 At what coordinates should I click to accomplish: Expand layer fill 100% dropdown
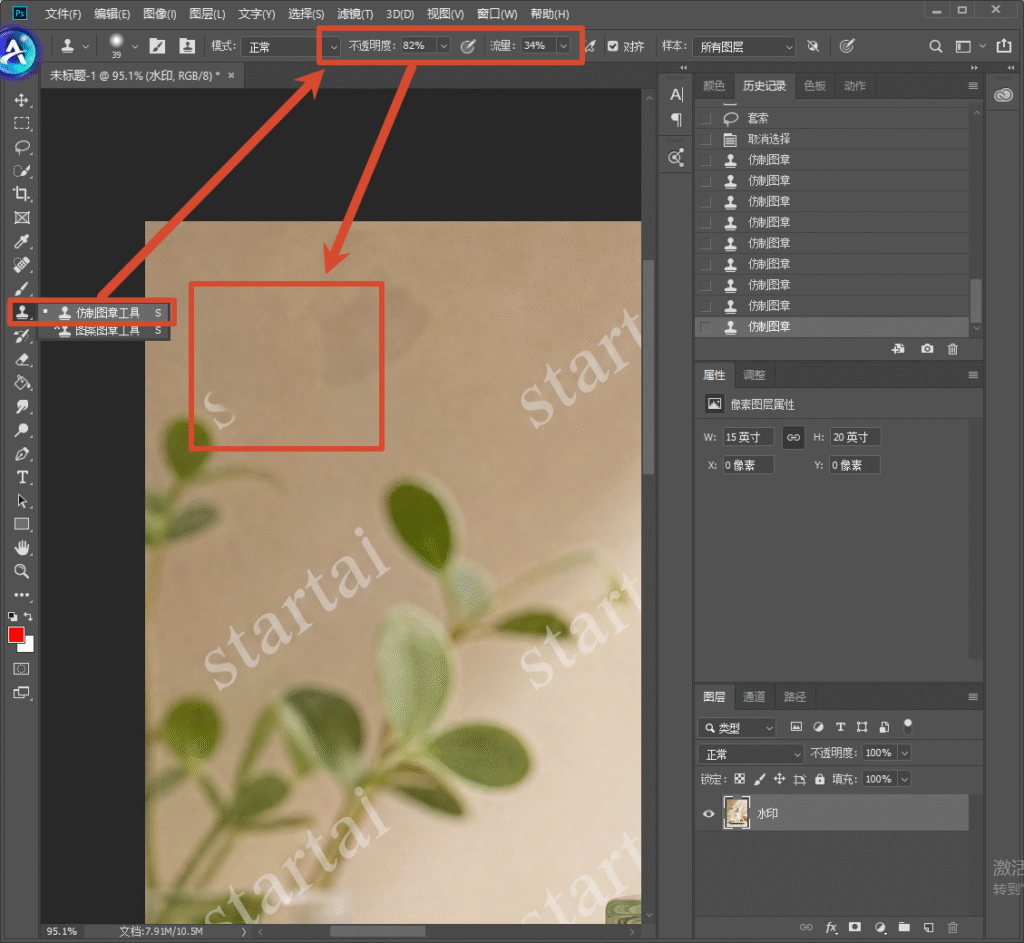904,779
